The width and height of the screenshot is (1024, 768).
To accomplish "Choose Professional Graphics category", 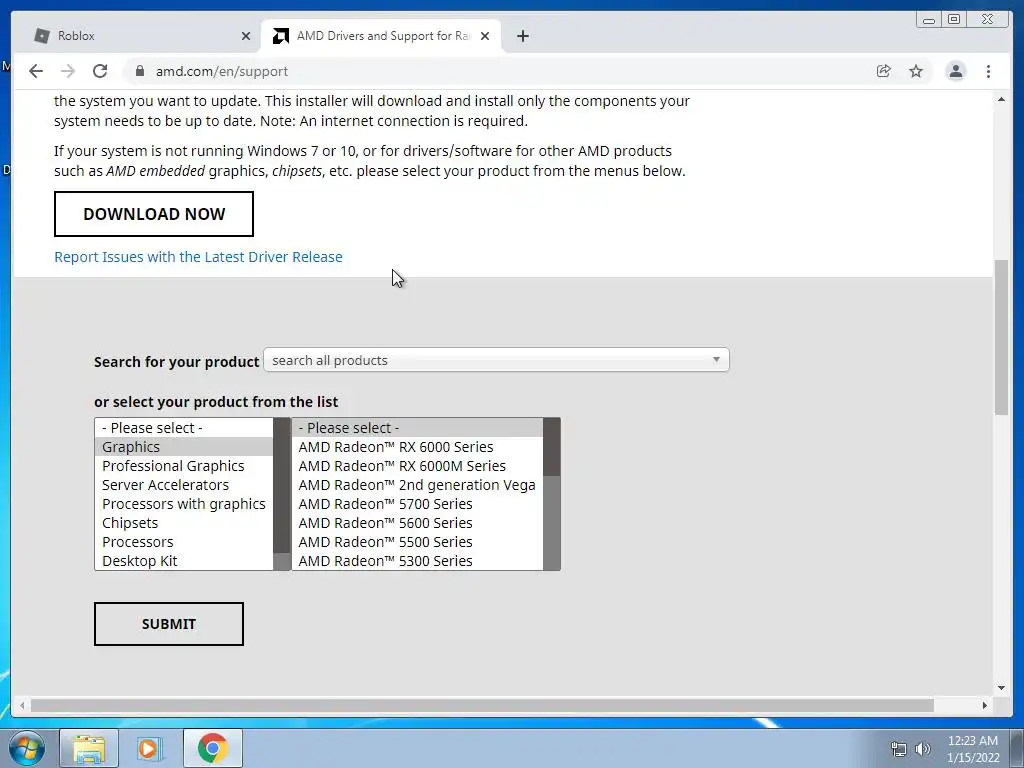I will point(184,466).
